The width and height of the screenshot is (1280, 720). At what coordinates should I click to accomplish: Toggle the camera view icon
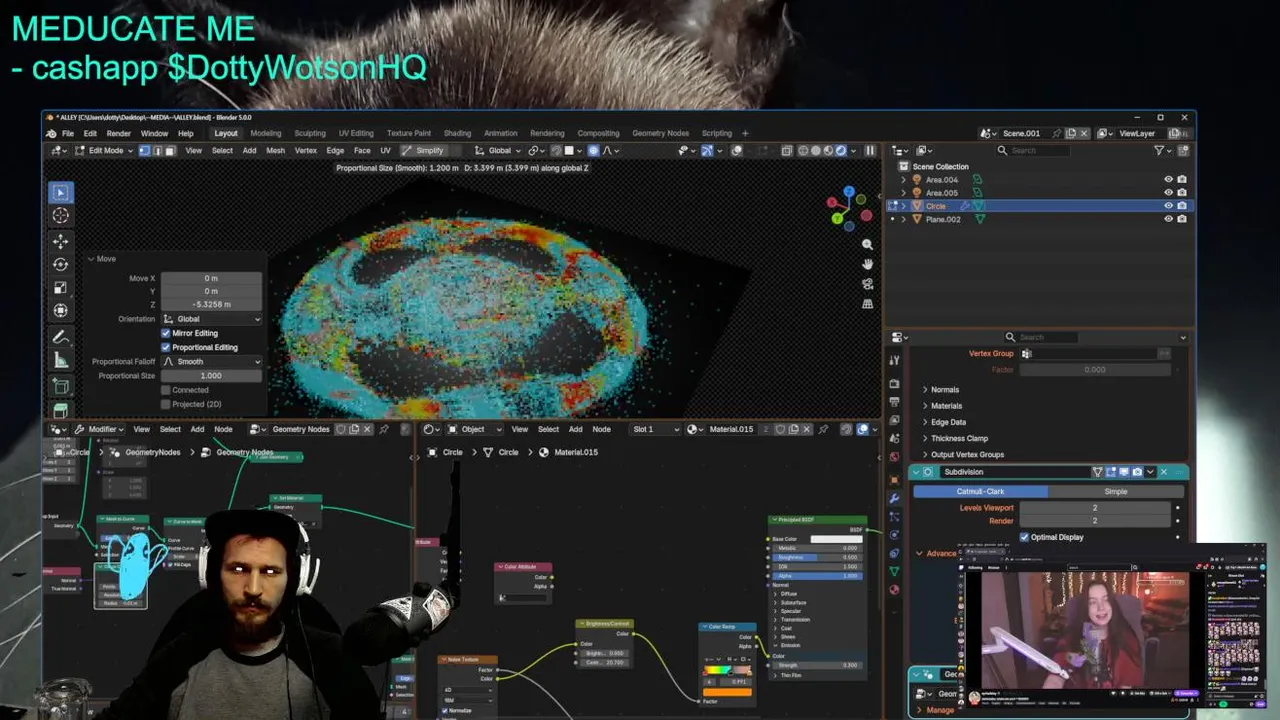tap(867, 284)
